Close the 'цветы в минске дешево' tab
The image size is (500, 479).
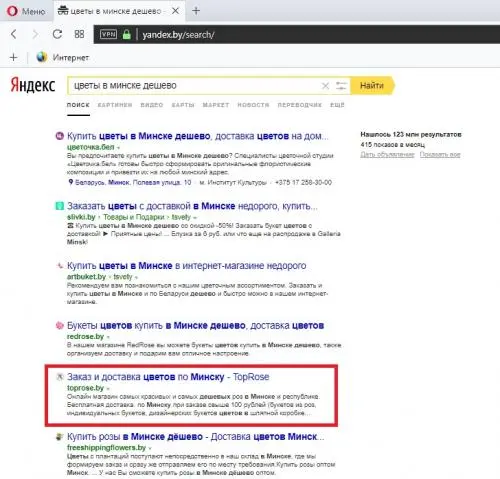[175, 11]
